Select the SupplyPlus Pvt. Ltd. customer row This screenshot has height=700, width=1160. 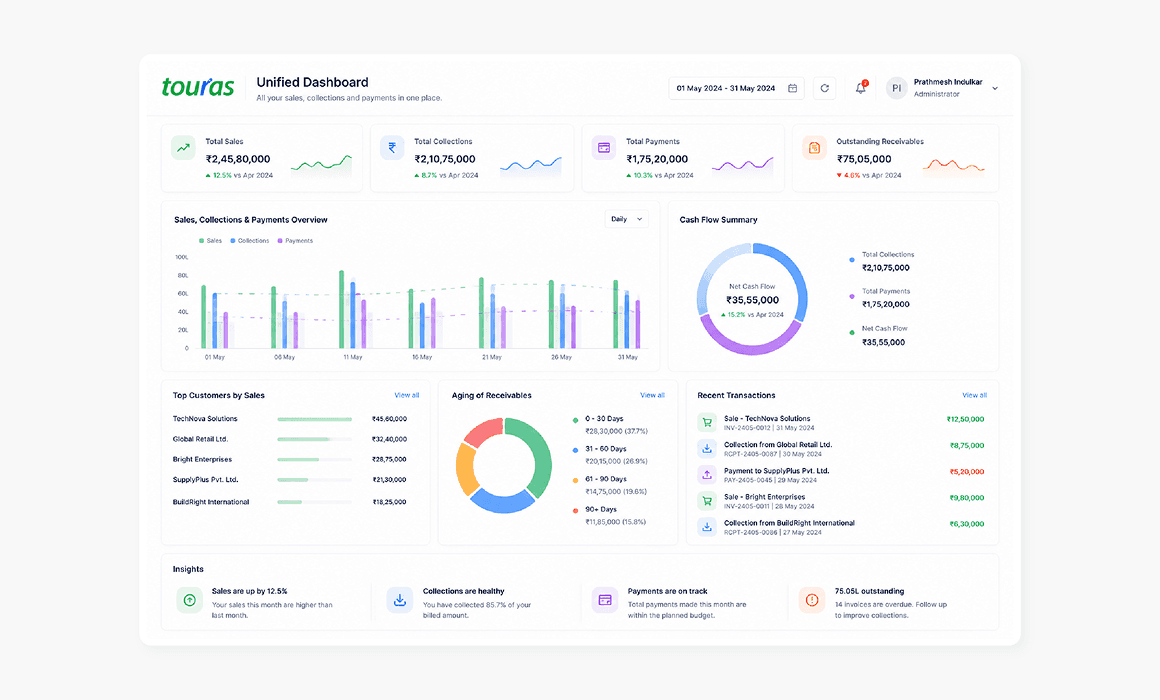[290, 479]
